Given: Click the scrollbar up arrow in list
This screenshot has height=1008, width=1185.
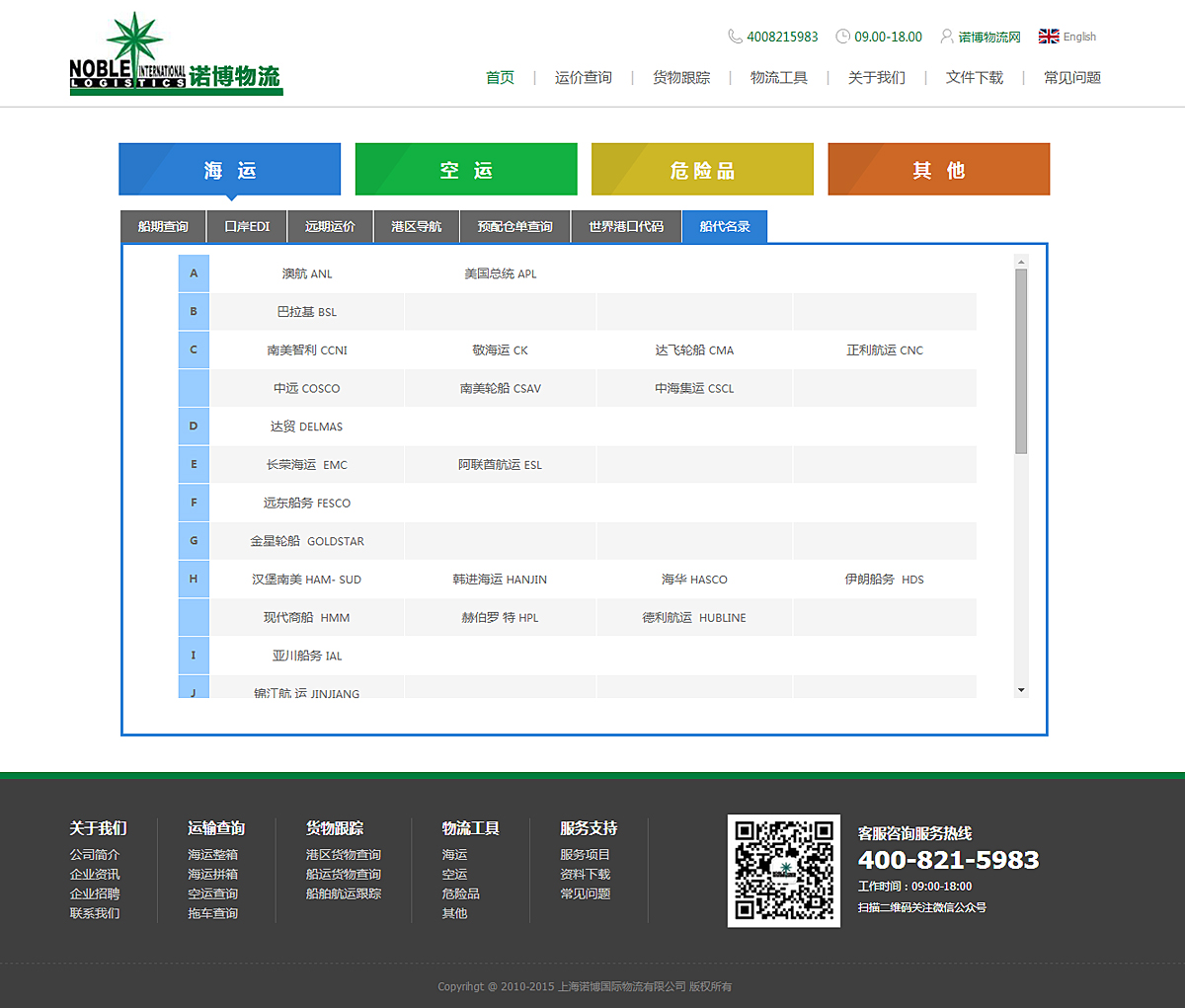Looking at the screenshot, I should (1021, 262).
